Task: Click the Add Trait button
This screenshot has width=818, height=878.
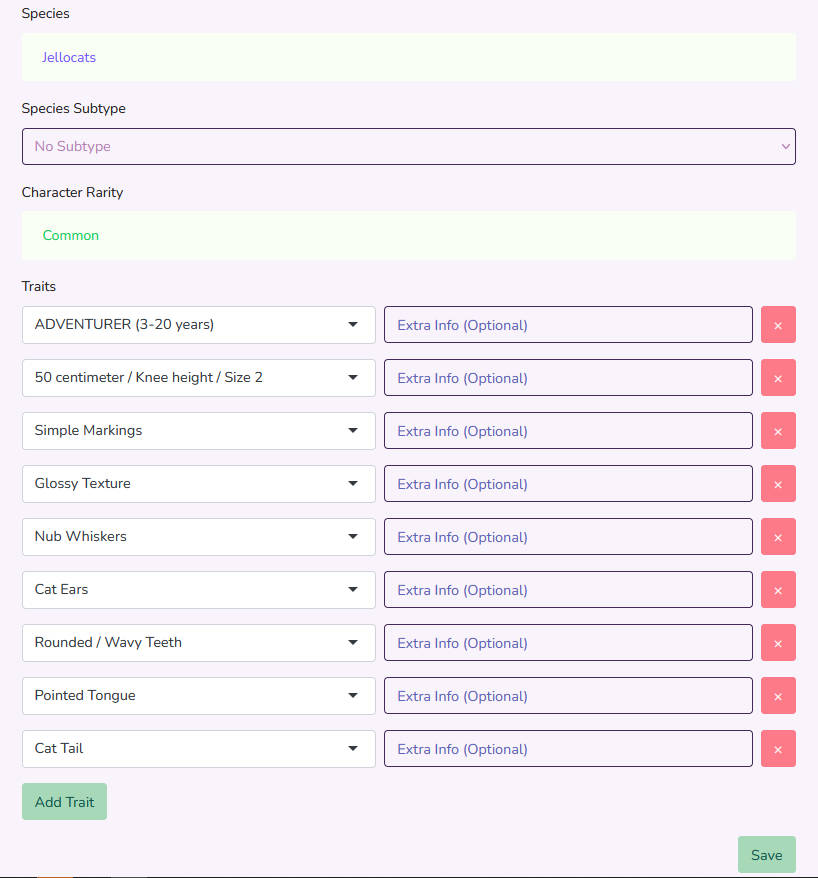Action: coord(64,802)
